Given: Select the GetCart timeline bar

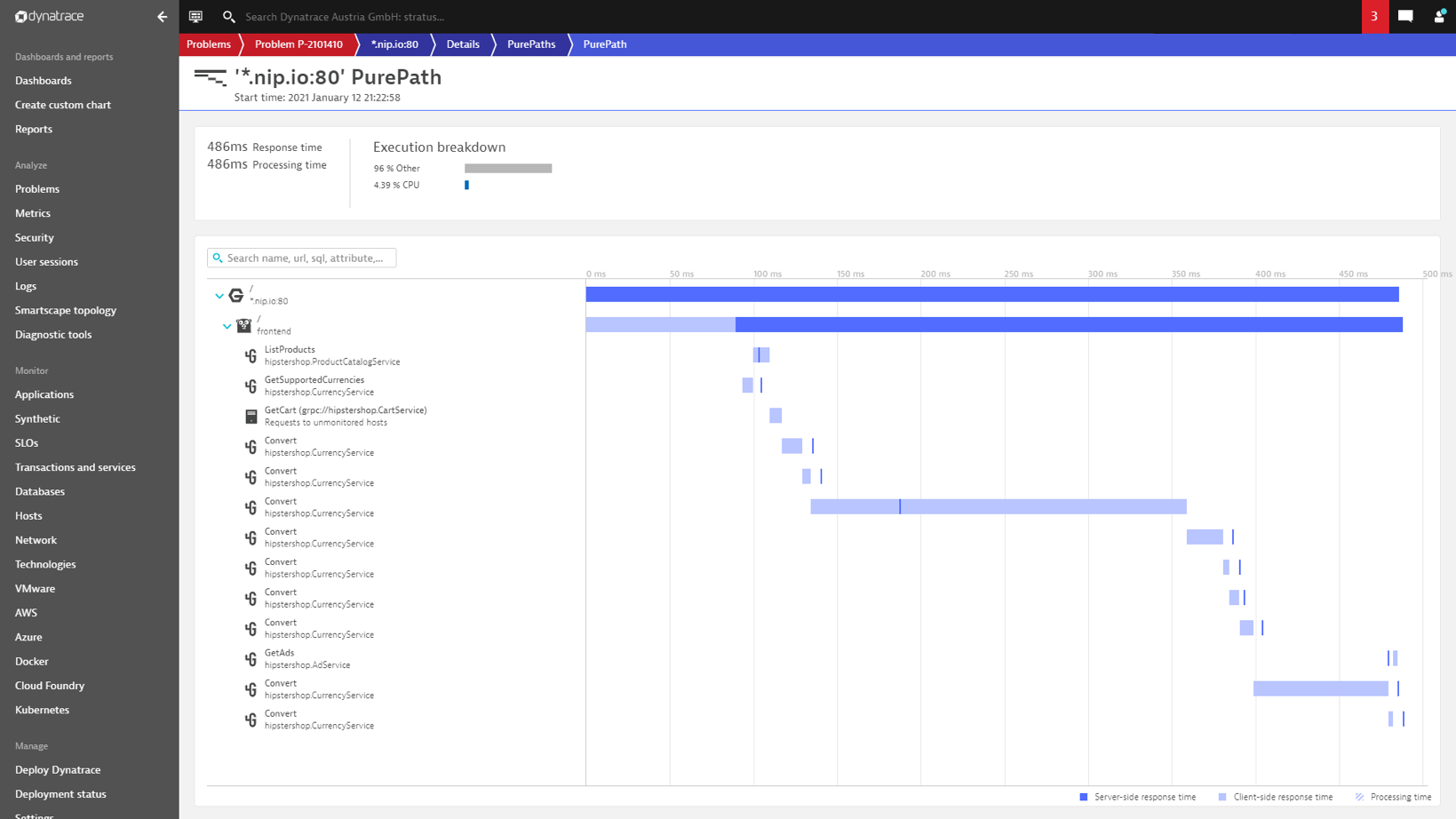Looking at the screenshot, I should pyautogui.click(x=776, y=416).
